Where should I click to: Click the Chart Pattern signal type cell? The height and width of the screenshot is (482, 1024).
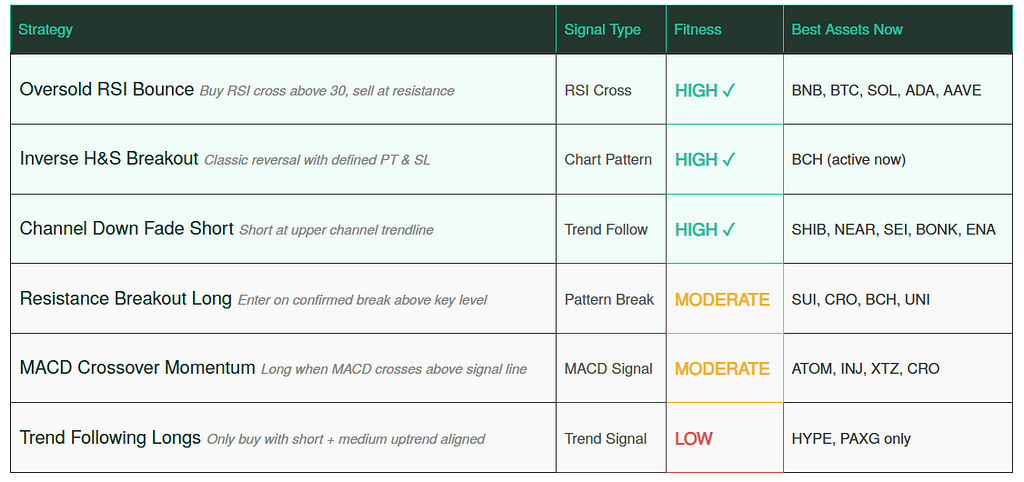(x=608, y=159)
